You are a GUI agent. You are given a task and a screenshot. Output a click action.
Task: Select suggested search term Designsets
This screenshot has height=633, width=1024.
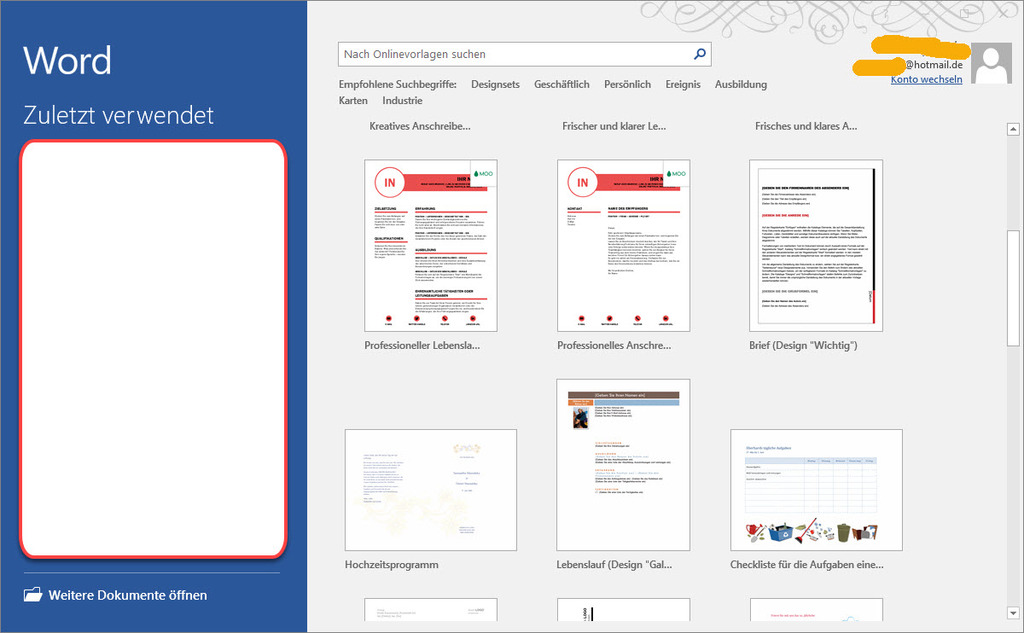point(495,84)
